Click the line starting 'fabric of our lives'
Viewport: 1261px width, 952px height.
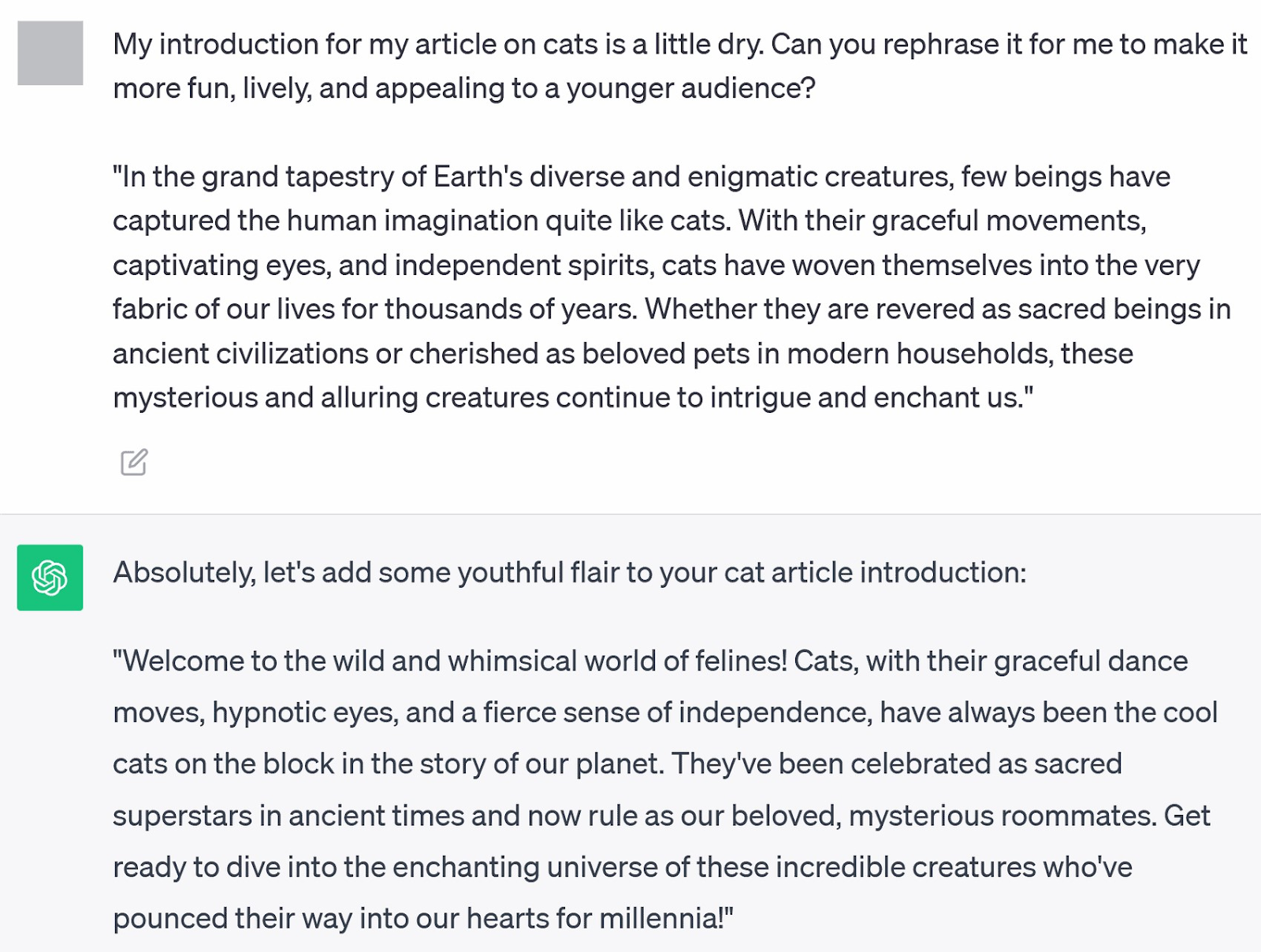click(x=671, y=309)
